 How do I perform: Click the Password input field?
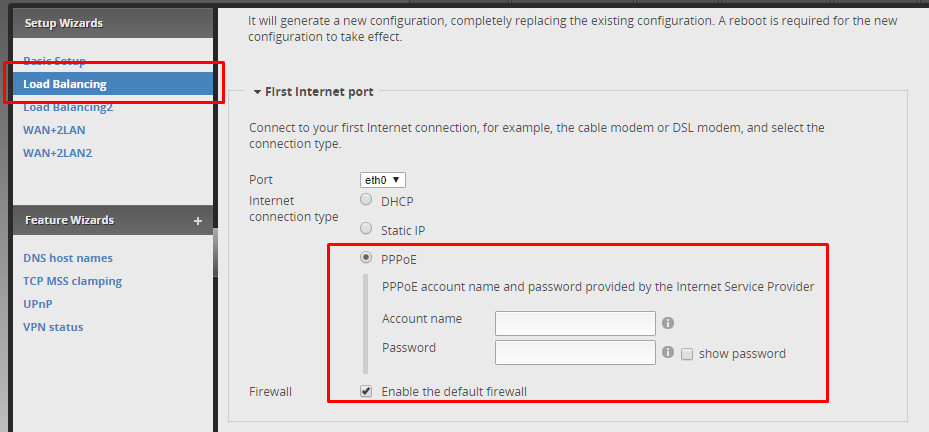[575, 353]
